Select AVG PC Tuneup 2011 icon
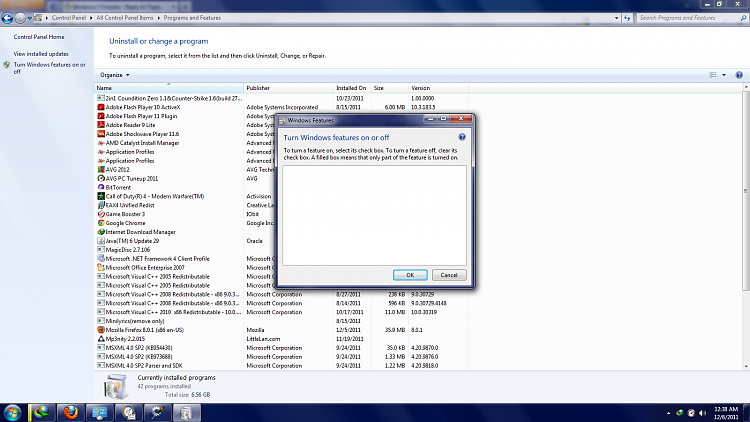Screen dimensions: 750x422 click(x=101, y=178)
